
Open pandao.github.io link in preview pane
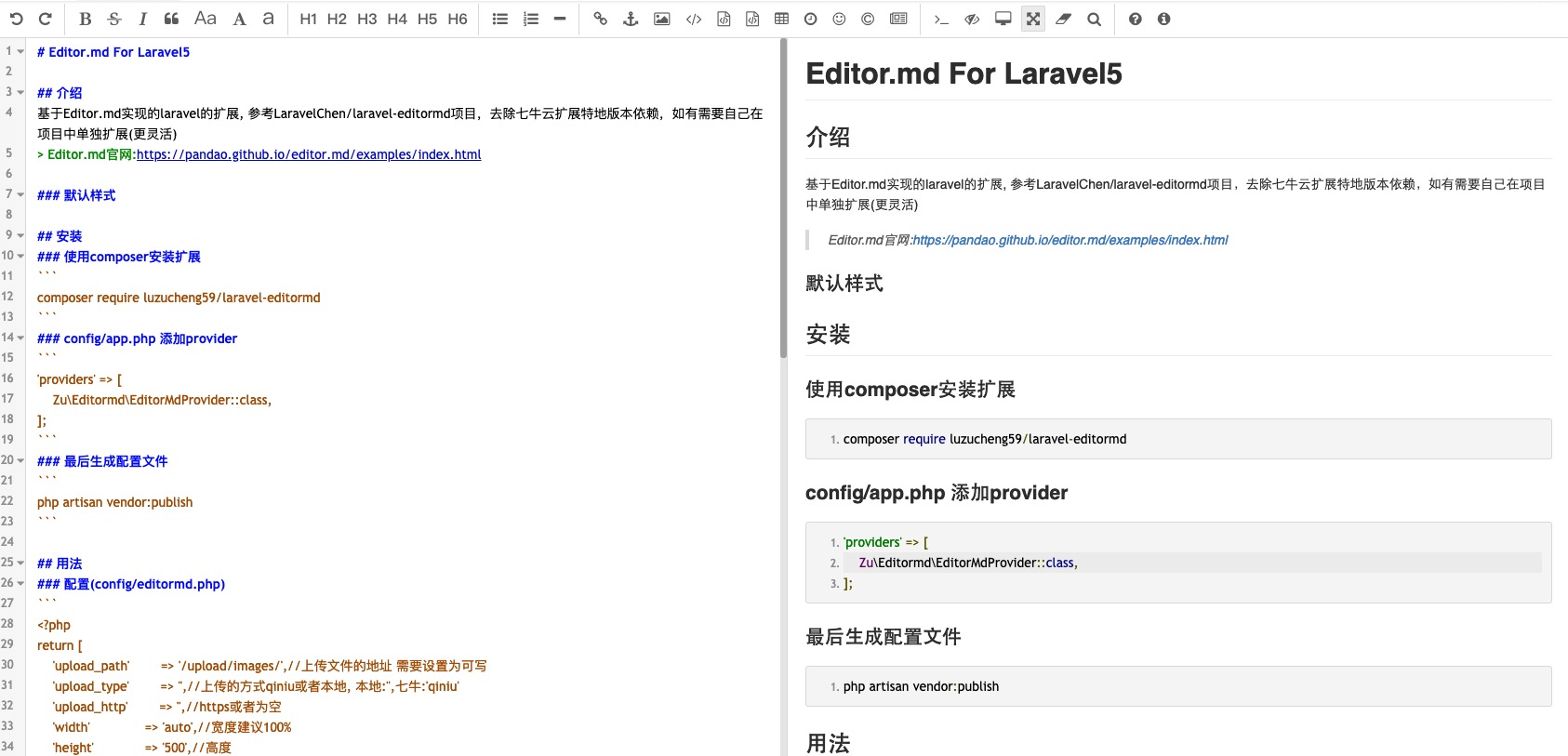[1070, 240]
